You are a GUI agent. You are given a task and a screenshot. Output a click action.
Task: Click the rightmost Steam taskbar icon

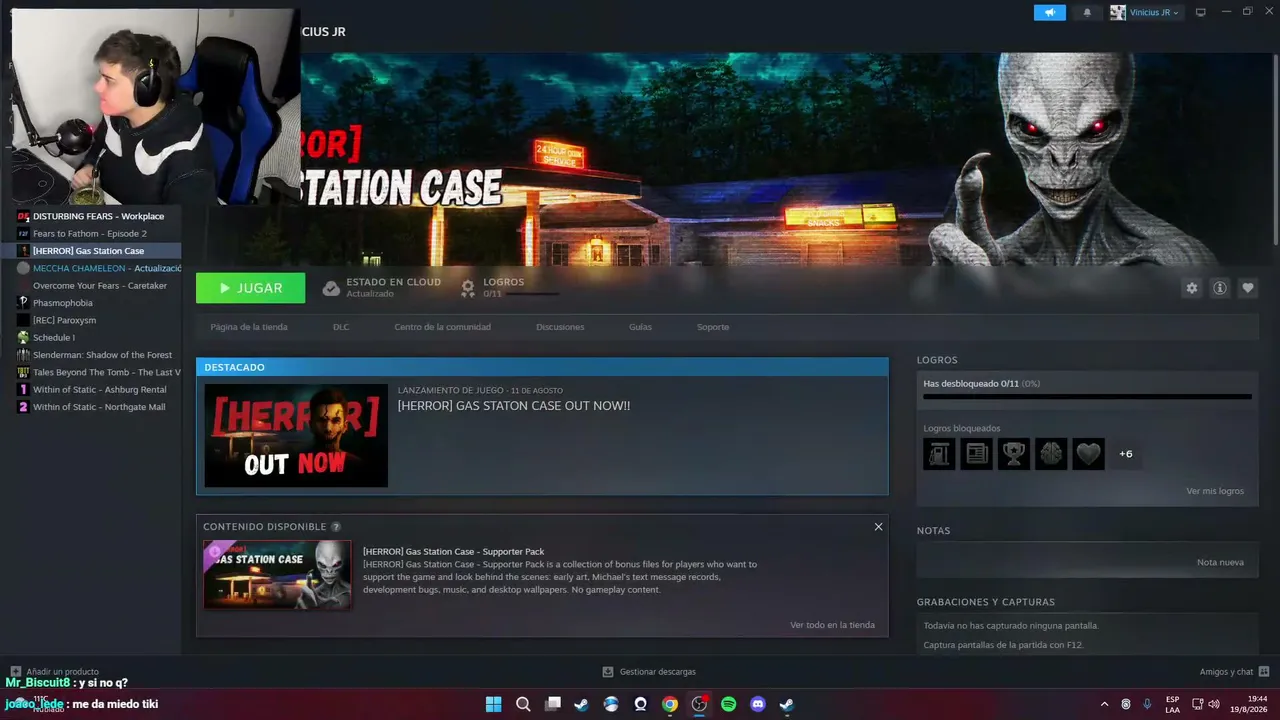point(787,704)
